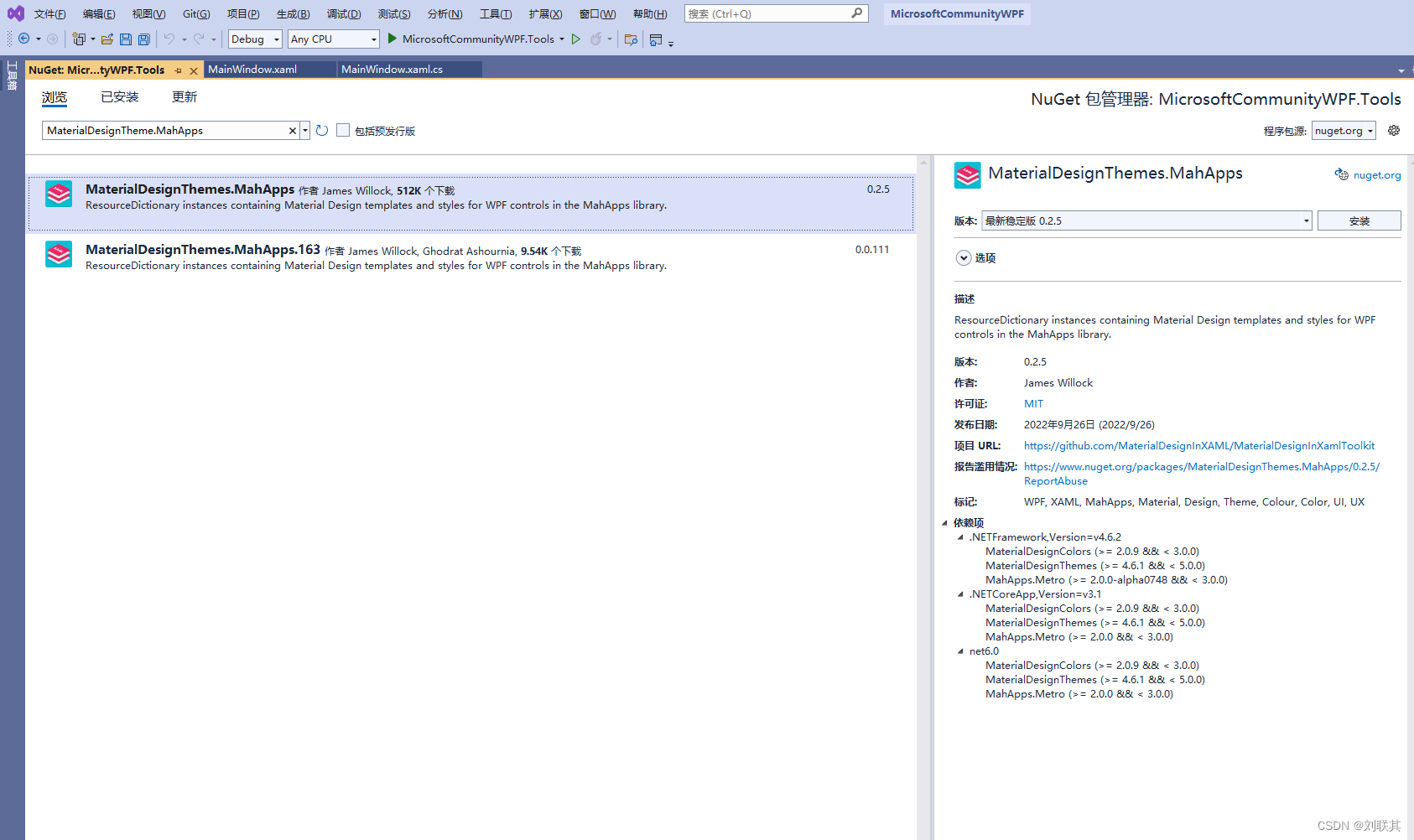Click the New Project toolbar icon
Screen dimensions: 1414x840
(x=79, y=39)
